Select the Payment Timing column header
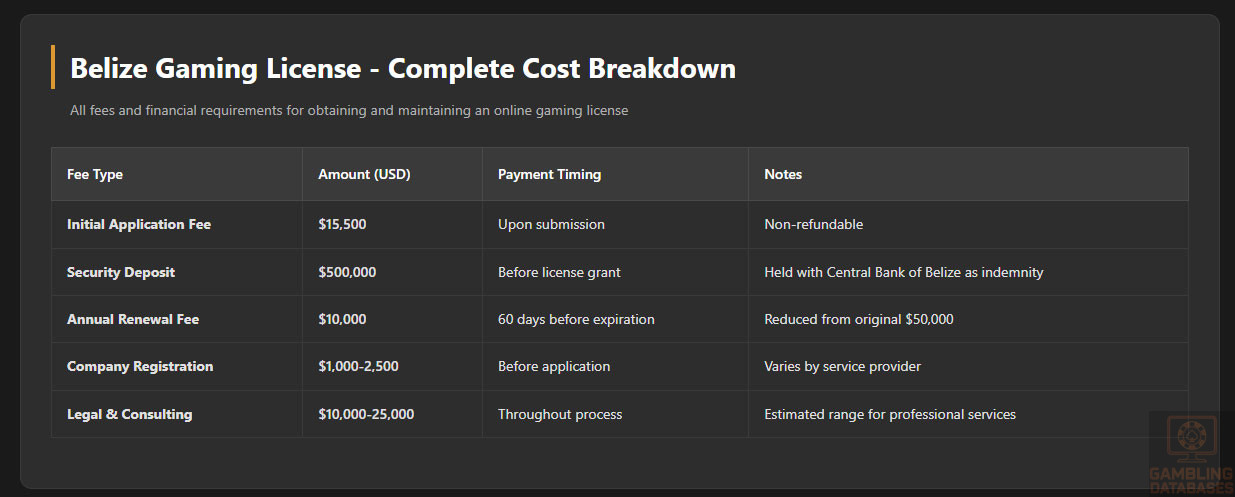 549,174
